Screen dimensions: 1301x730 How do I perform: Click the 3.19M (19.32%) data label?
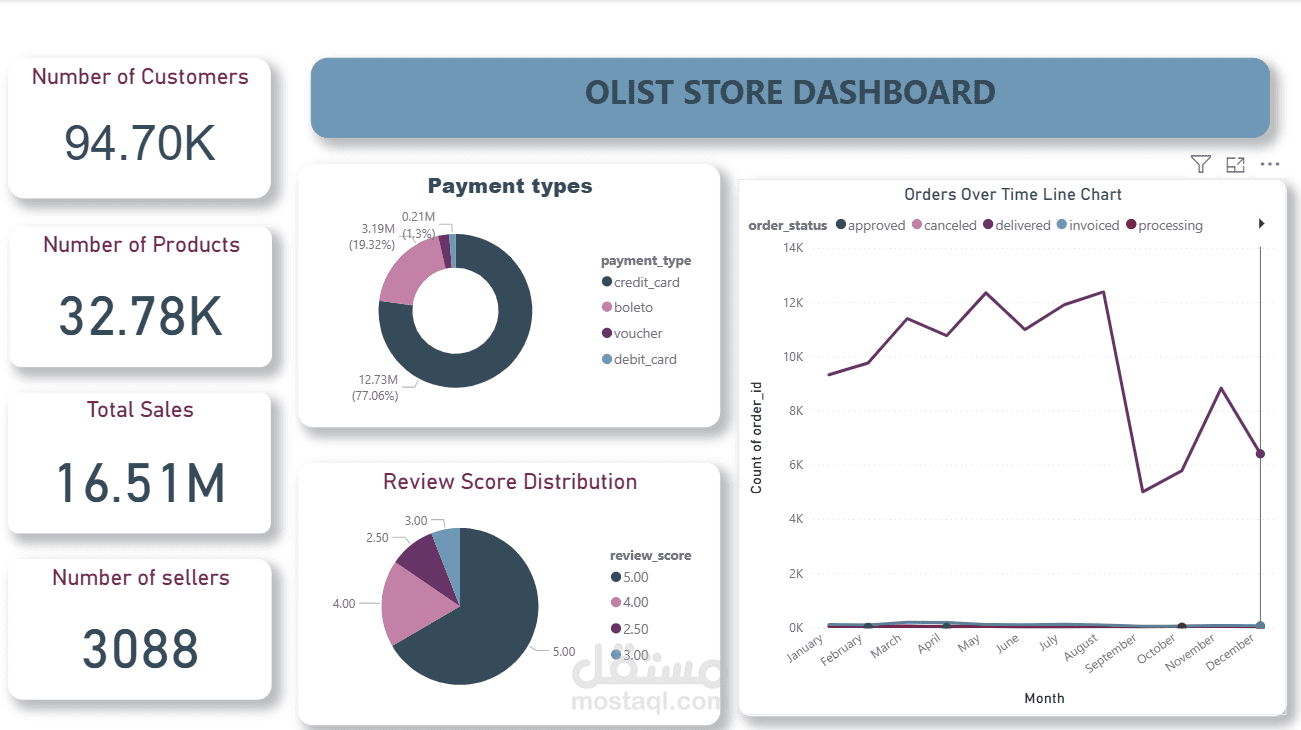[374, 236]
